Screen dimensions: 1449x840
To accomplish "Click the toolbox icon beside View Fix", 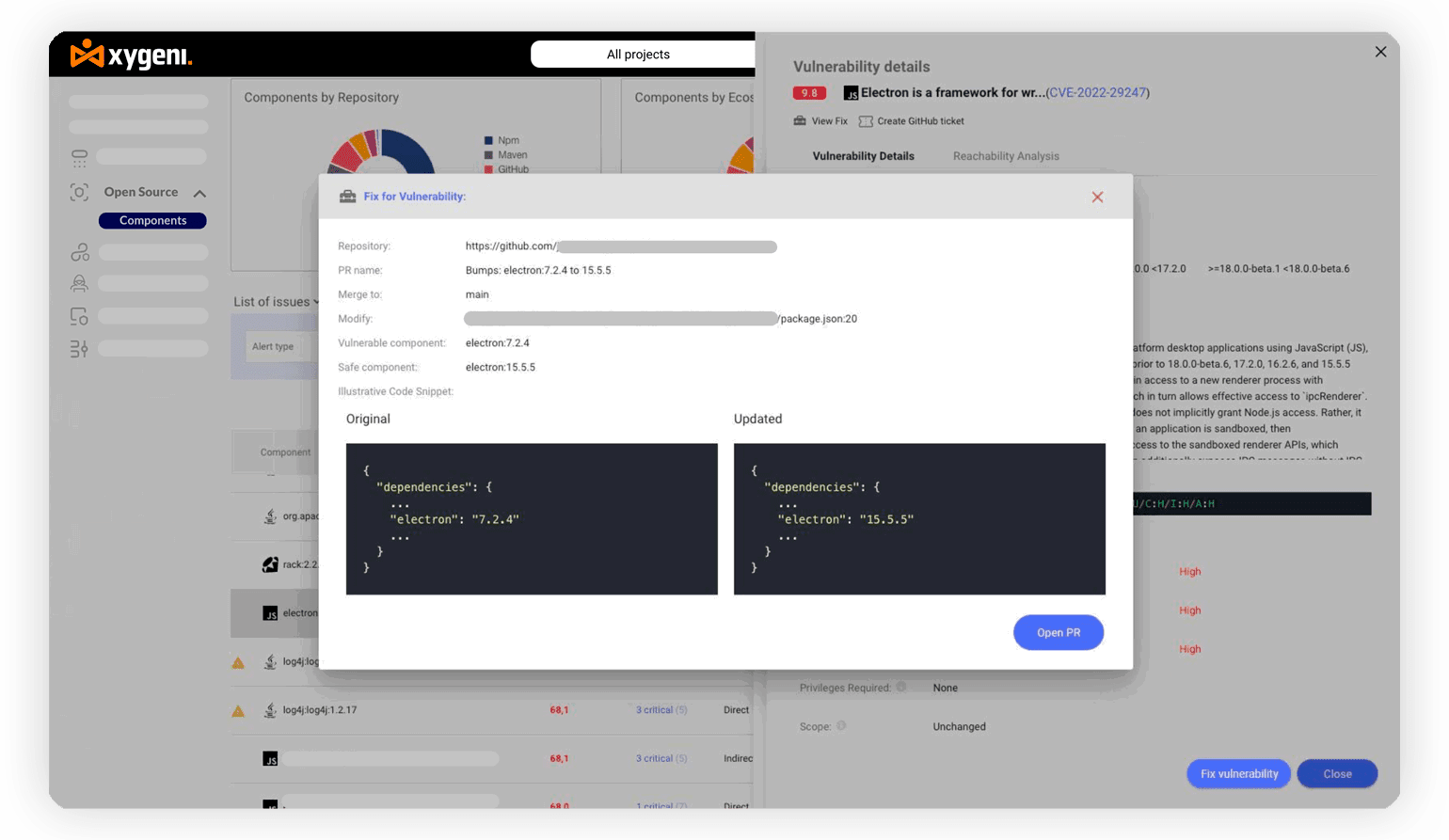I will [800, 121].
